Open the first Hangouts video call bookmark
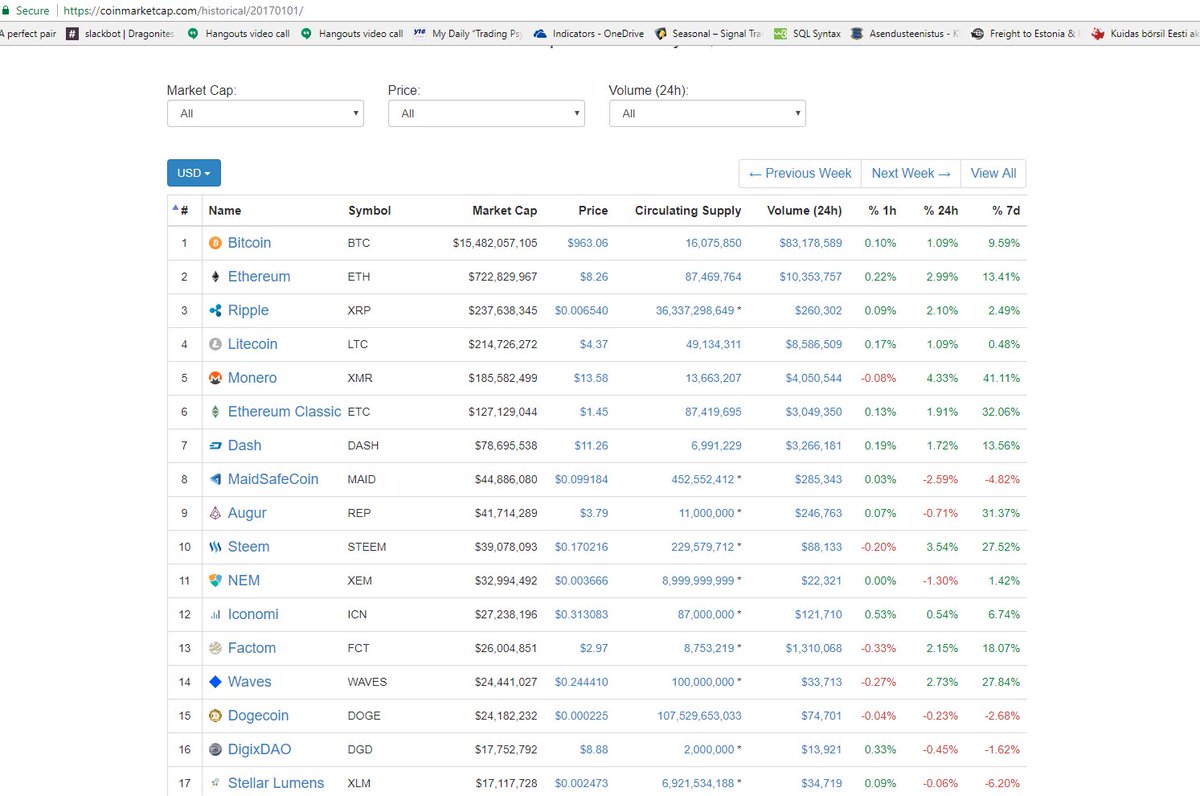 238,33
